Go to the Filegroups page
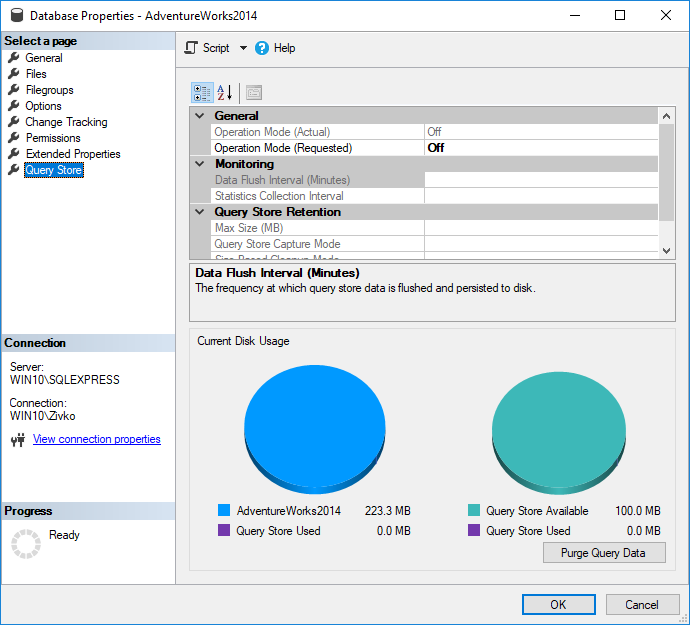 (x=49, y=90)
